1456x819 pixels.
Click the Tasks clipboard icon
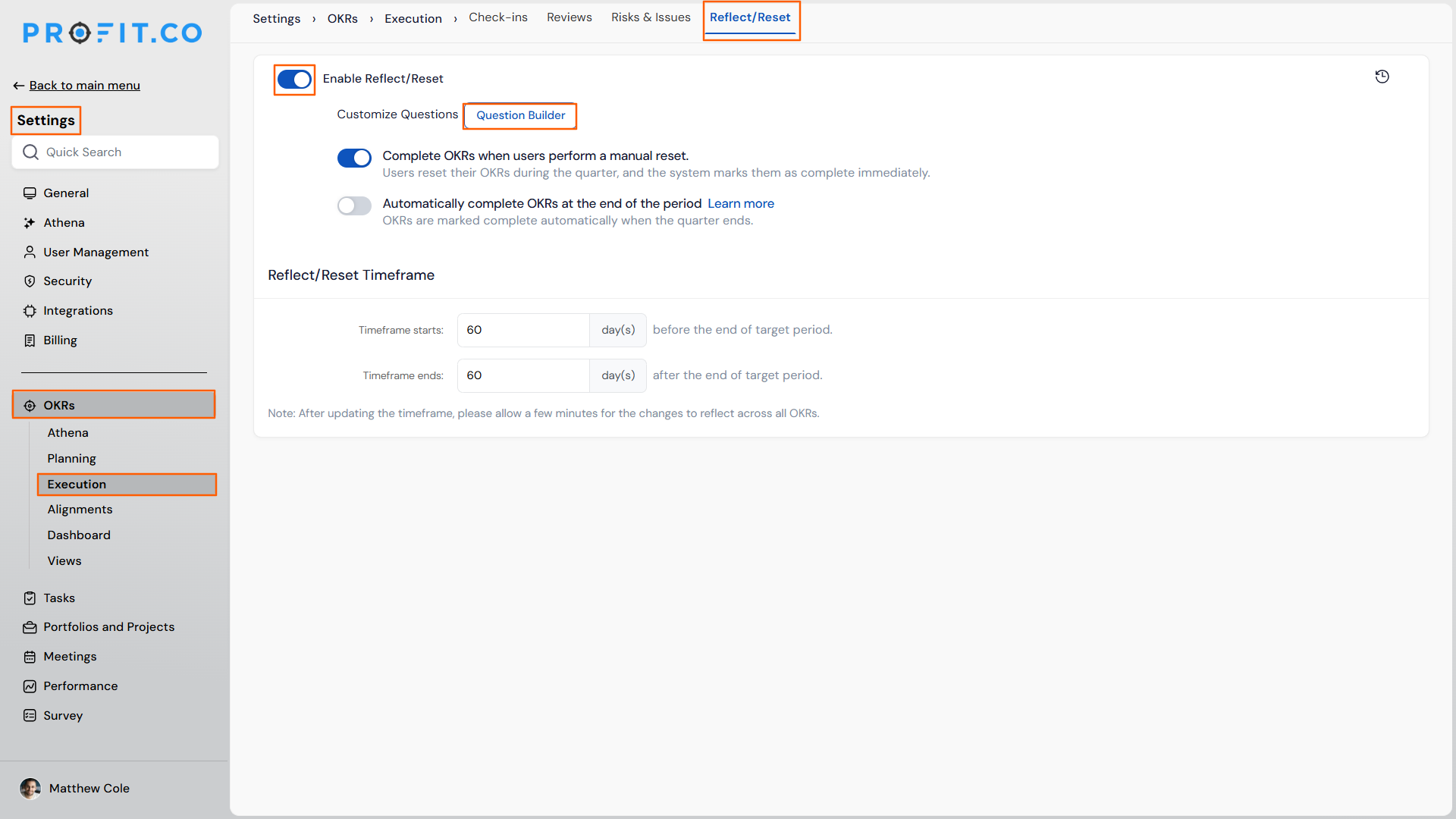coord(30,598)
